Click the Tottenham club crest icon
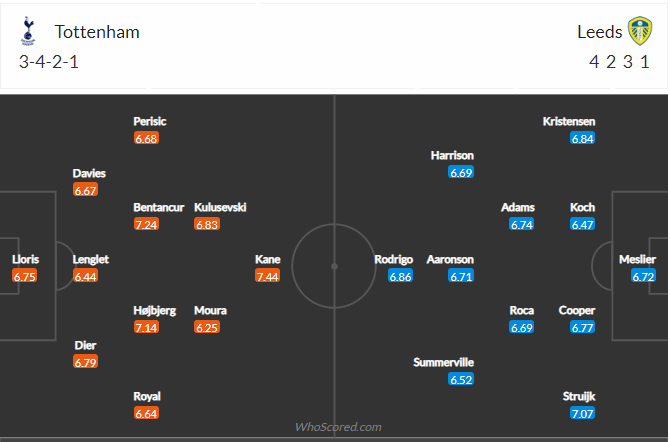Viewport: 670px width, 442px height. click(x=28, y=31)
